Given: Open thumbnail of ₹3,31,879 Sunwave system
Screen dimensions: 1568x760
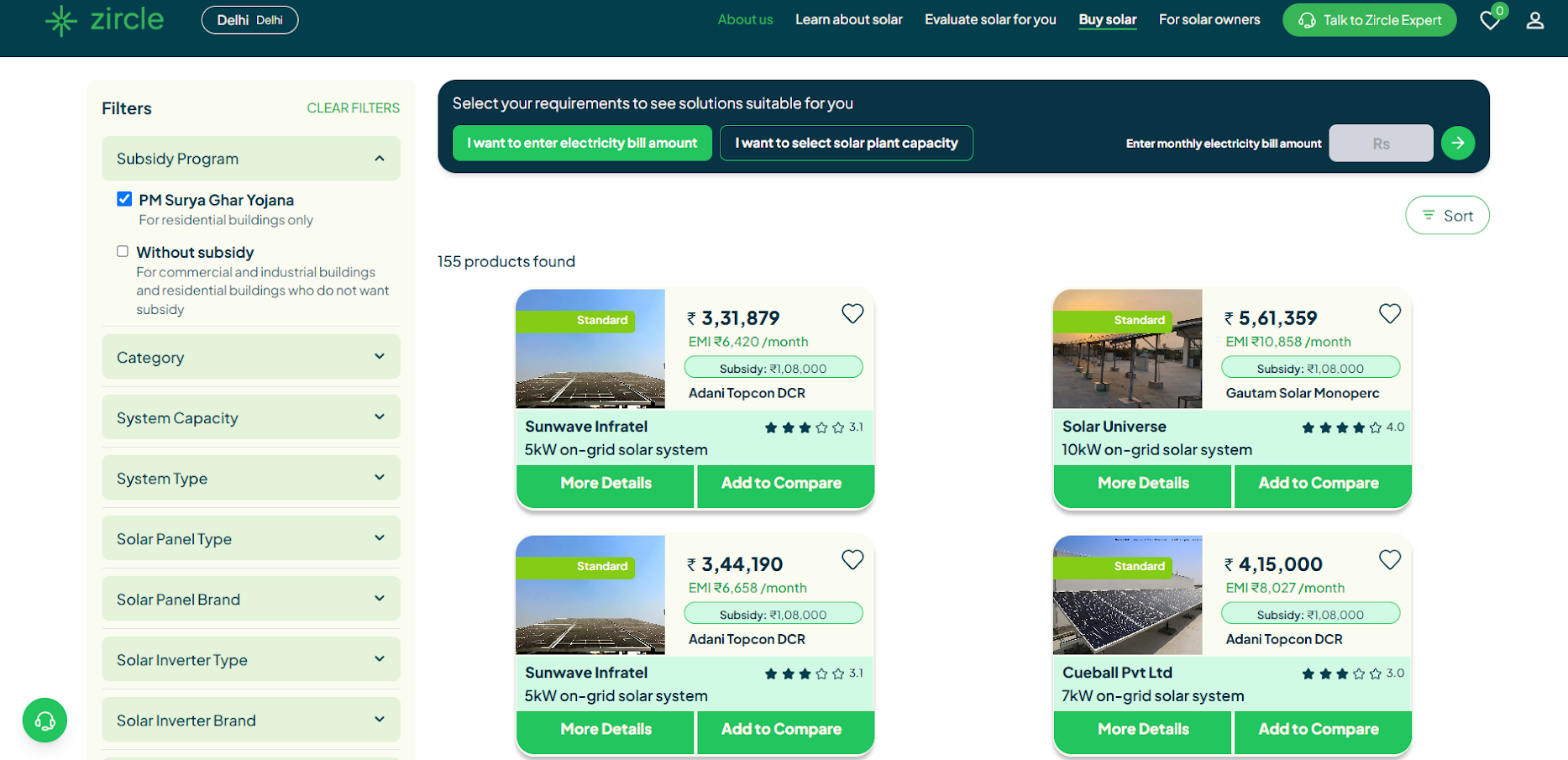Looking at the screenshot, I should pyautogui.click(x=590, y=349).
